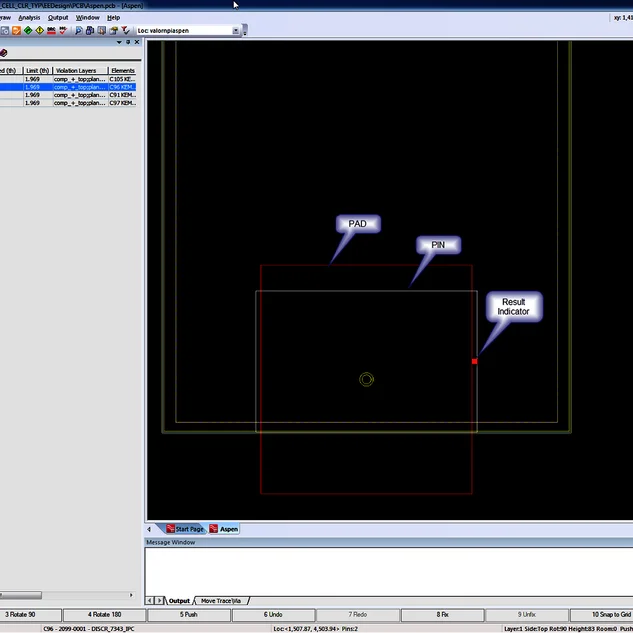Viewport: 633px width, 633px height.
Task: Click the C96 - 2099-0001 status bar text
Action: [x=89, y=629]
